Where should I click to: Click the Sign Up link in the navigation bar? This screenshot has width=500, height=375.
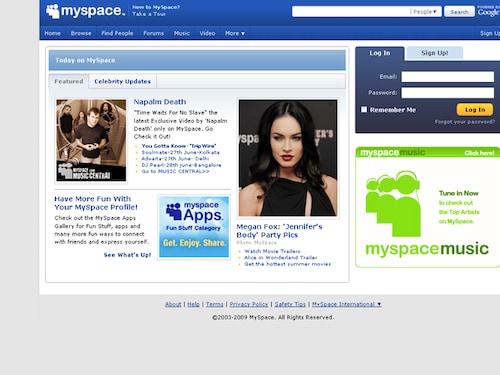pos(490,33)
